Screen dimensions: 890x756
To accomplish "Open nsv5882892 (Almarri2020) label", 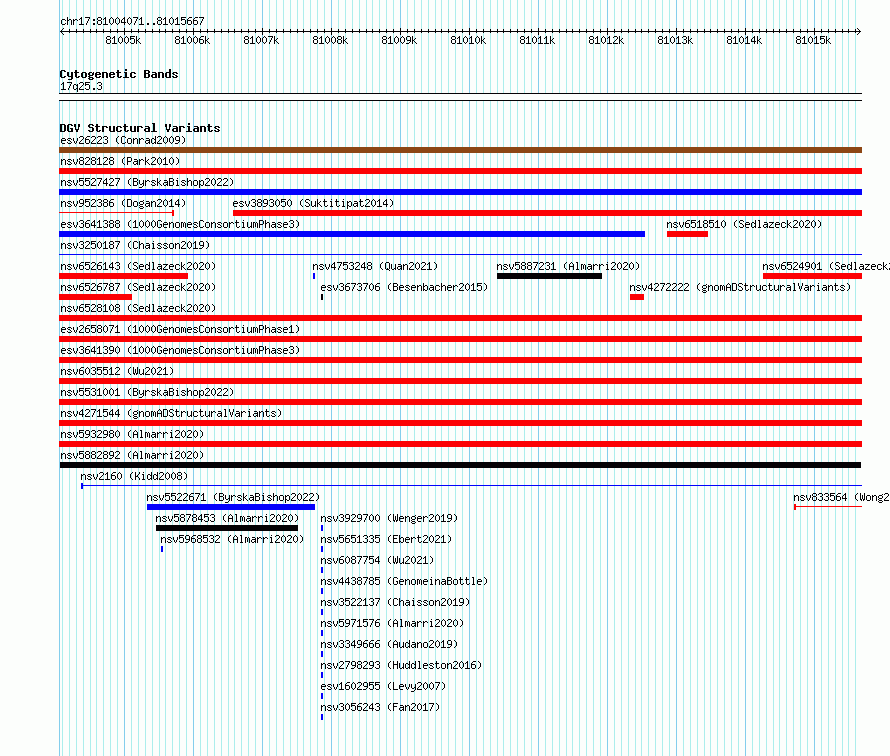I will pyautogui.click(x=132, y=455).
